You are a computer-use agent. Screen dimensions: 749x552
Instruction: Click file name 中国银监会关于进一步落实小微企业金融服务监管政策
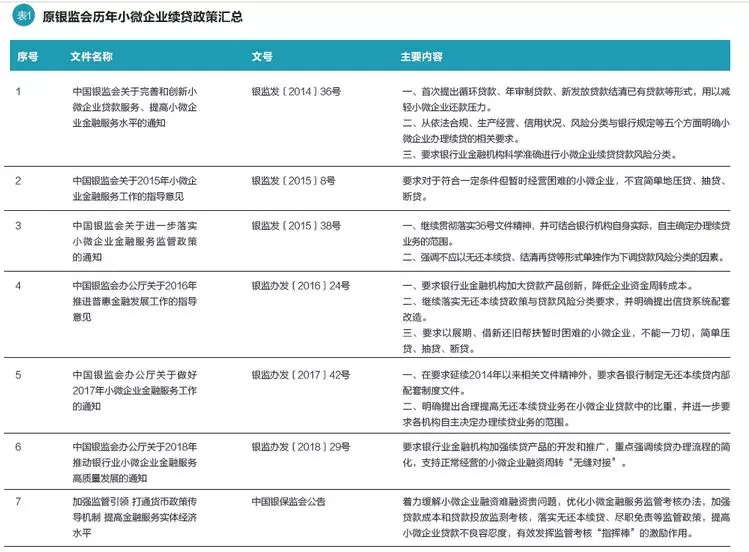coord(135,242)
